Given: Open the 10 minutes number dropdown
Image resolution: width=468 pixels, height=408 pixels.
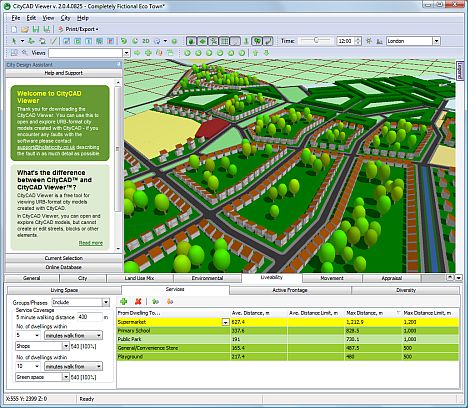Looking at the screenshot, I should click(37, 366).
